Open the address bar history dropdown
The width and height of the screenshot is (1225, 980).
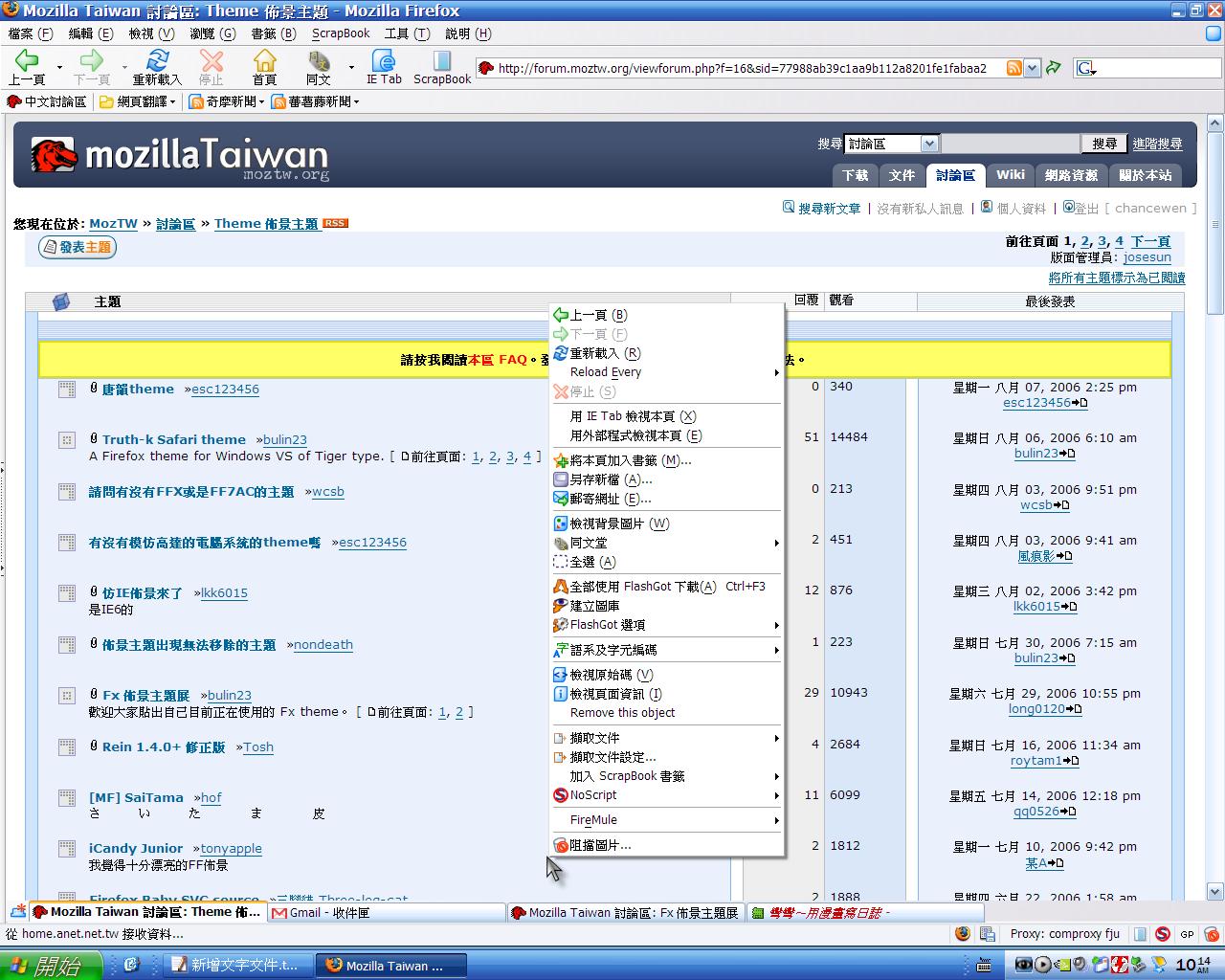click(x=1032, y=68)
